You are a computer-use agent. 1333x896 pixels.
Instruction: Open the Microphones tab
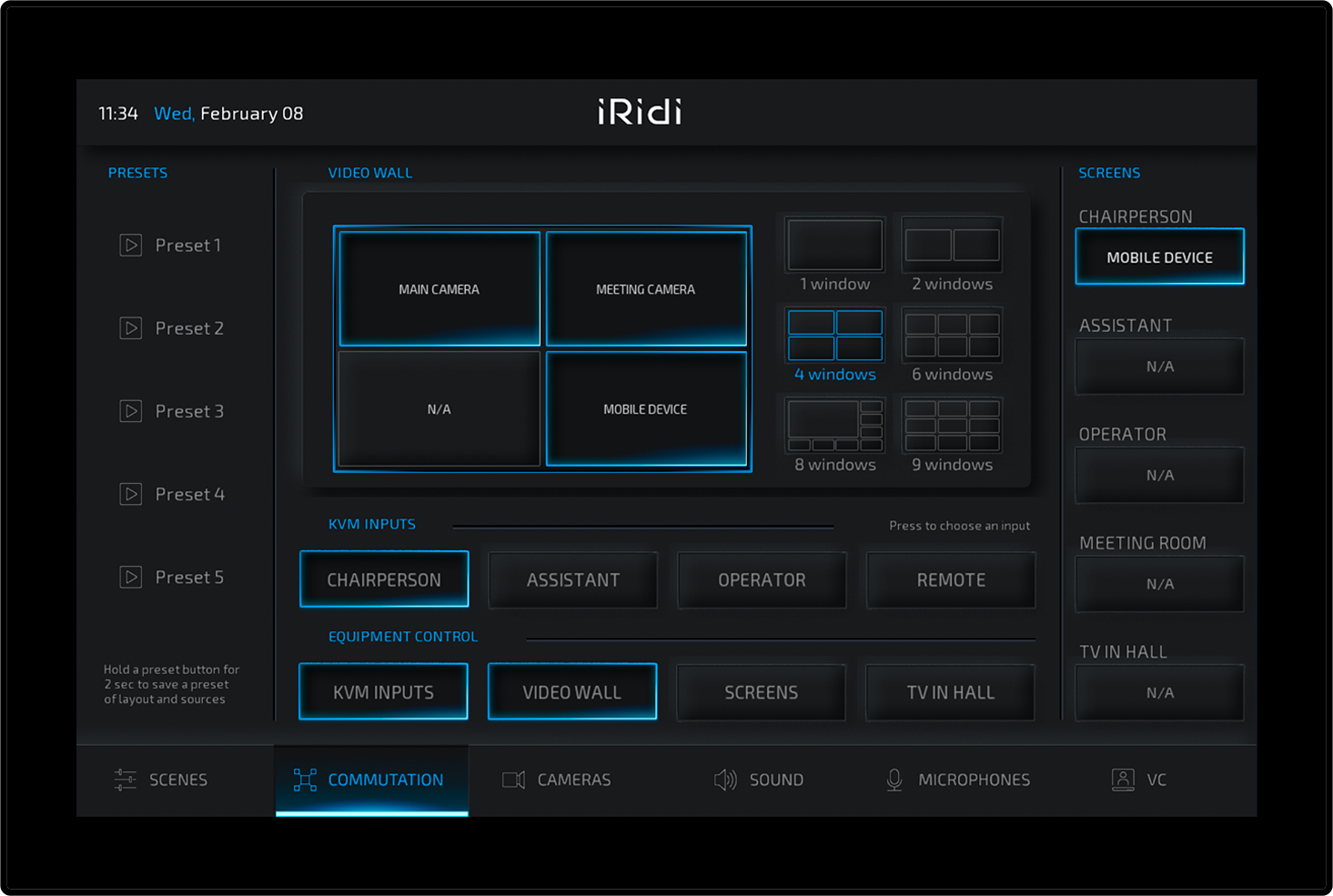tap(957, 780)
